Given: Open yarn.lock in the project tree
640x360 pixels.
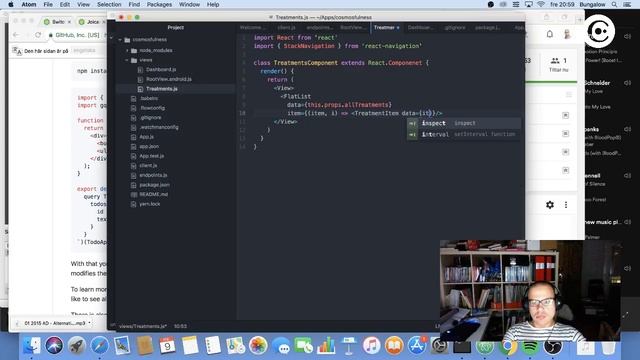Looking at the screenshot, I should pyautogui.click(x=150, y=204).
